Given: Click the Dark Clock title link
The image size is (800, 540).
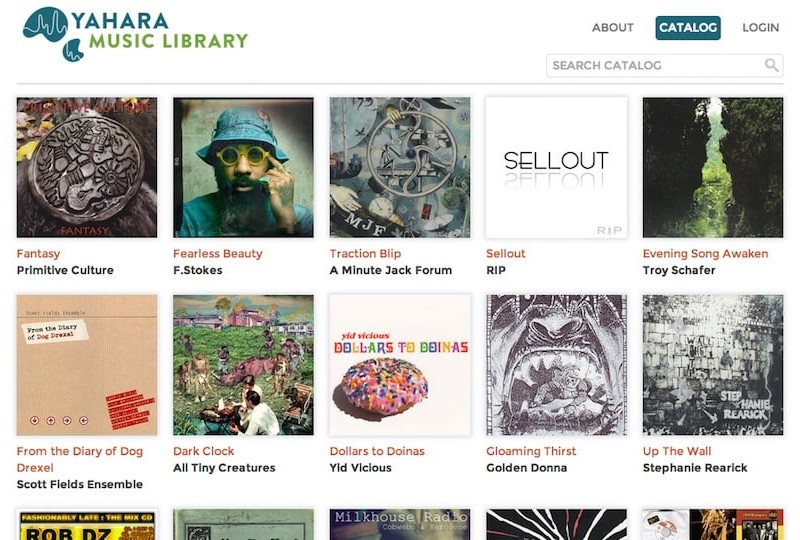Looking at the screenshot, I should pos(204,451).
